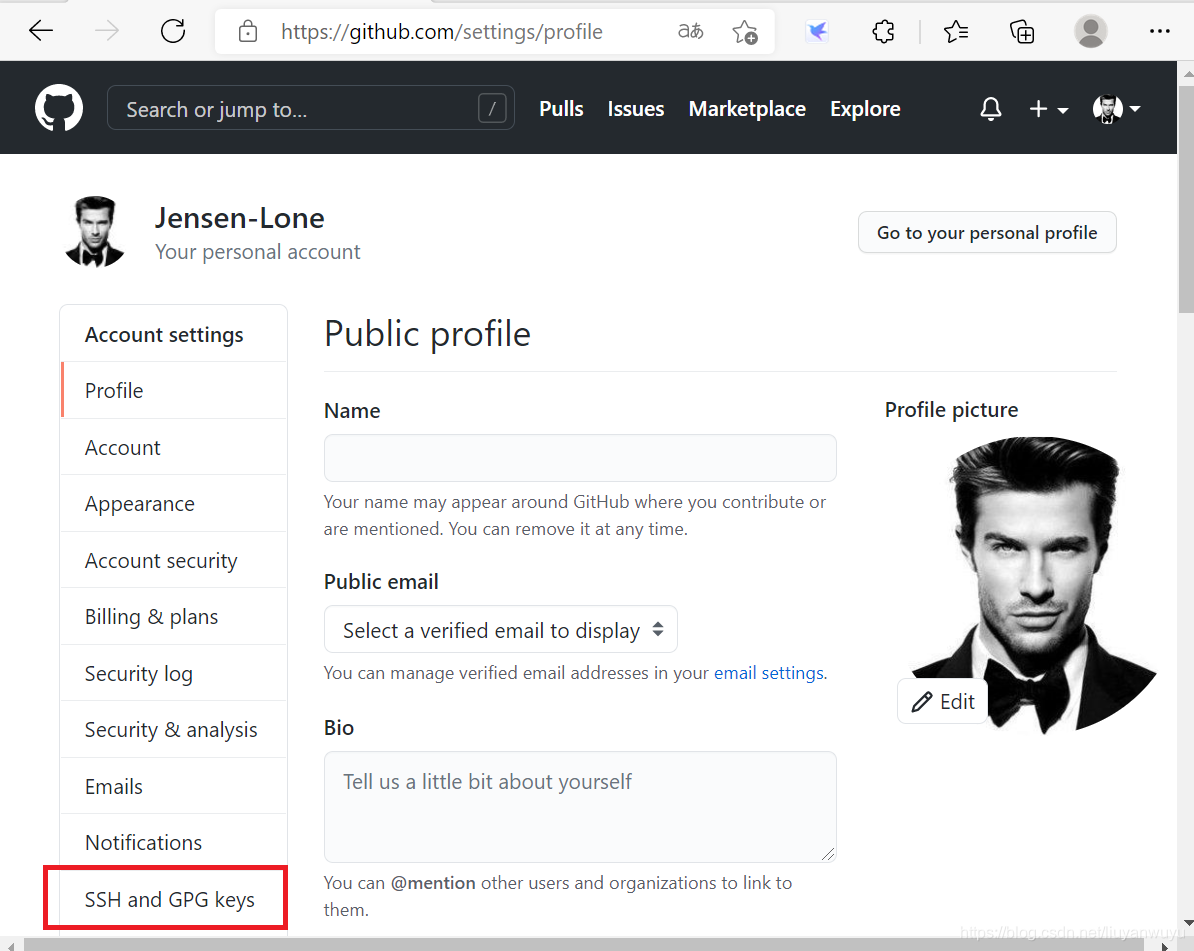Image resolution: width=1194 pixels, height=951 pixels.
Task: Open the Account settings page
Action: [174, 447]
